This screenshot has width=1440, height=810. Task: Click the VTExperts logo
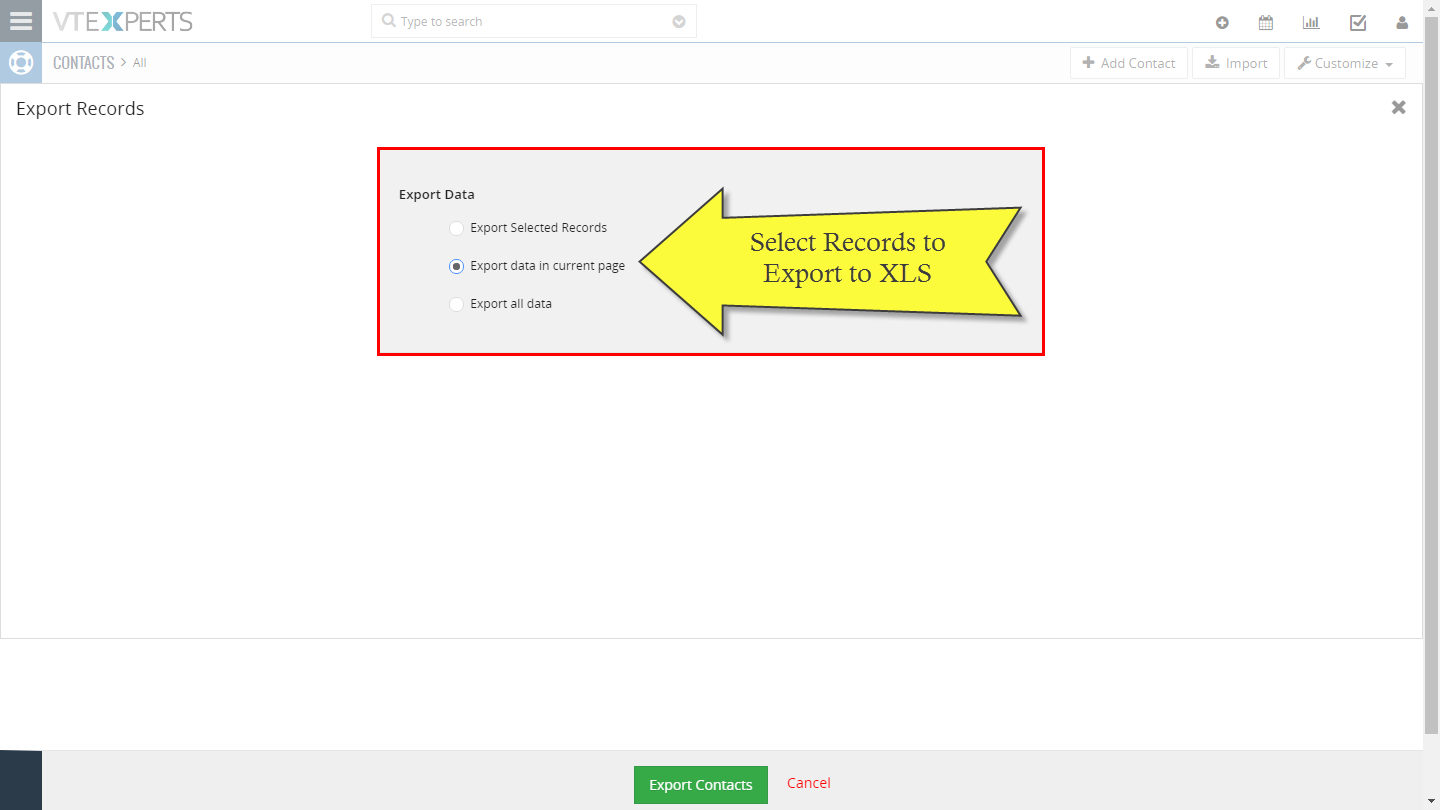pyautogui.click(x=123, y=21)
